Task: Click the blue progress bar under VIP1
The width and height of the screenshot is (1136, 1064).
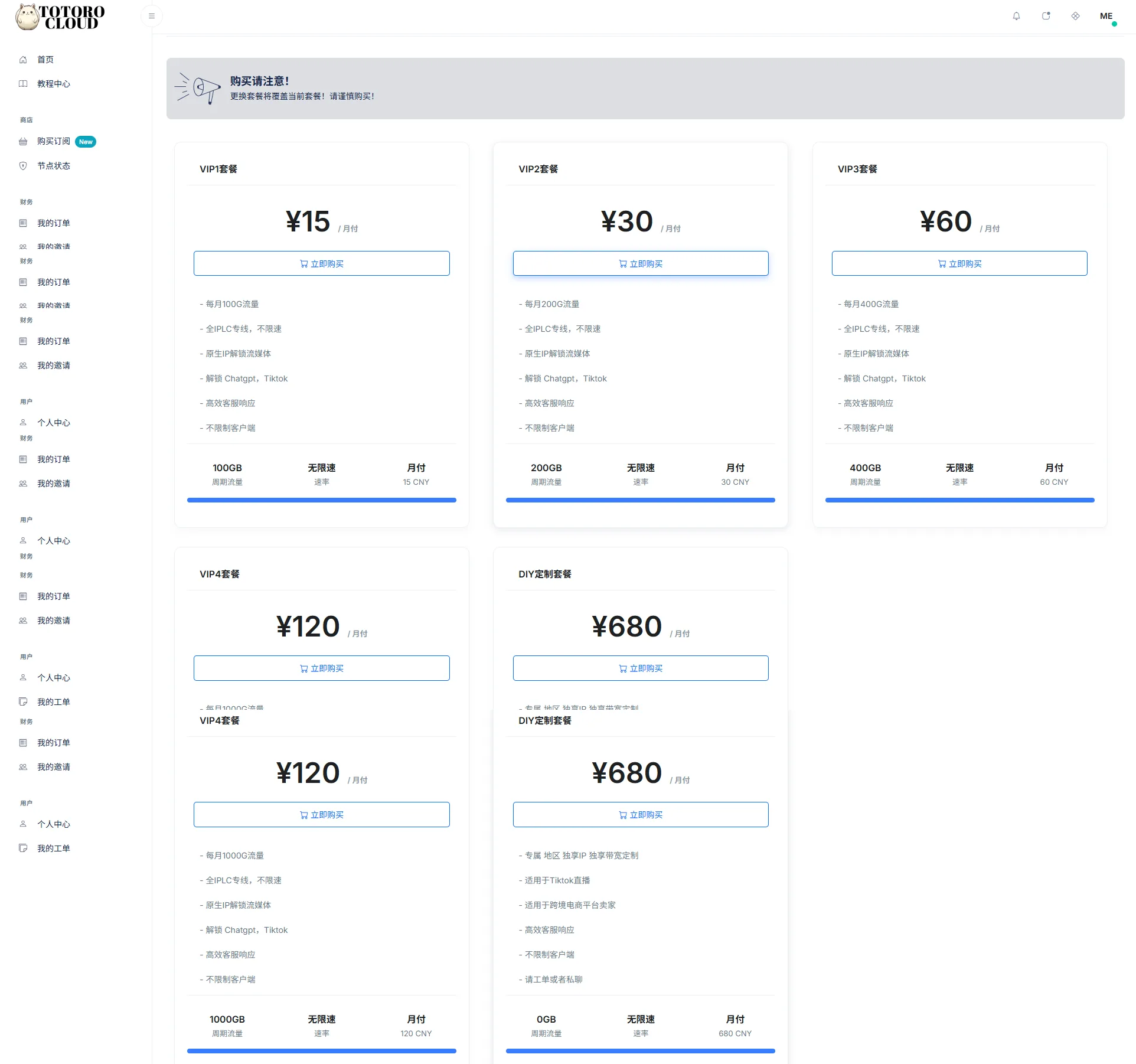Action: coord(322,500)
